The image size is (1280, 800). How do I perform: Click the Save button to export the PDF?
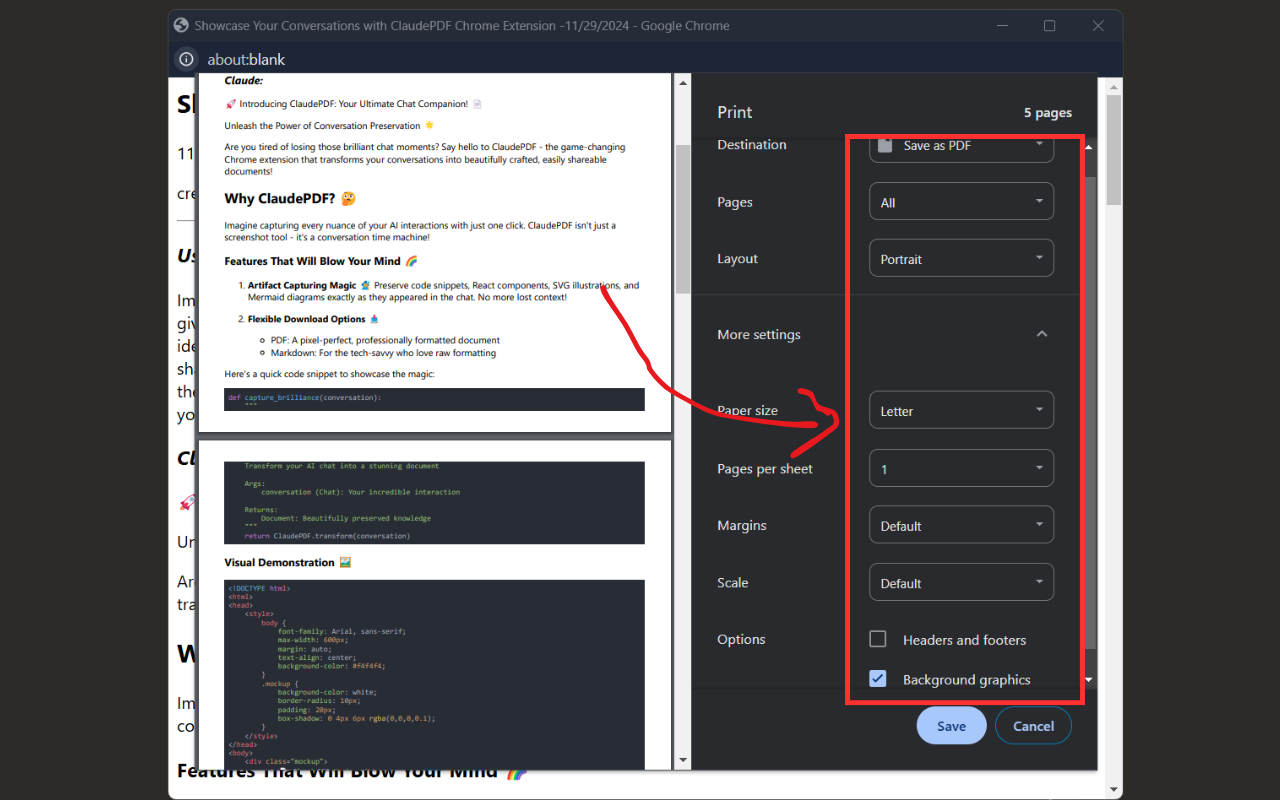coord(951,725)
